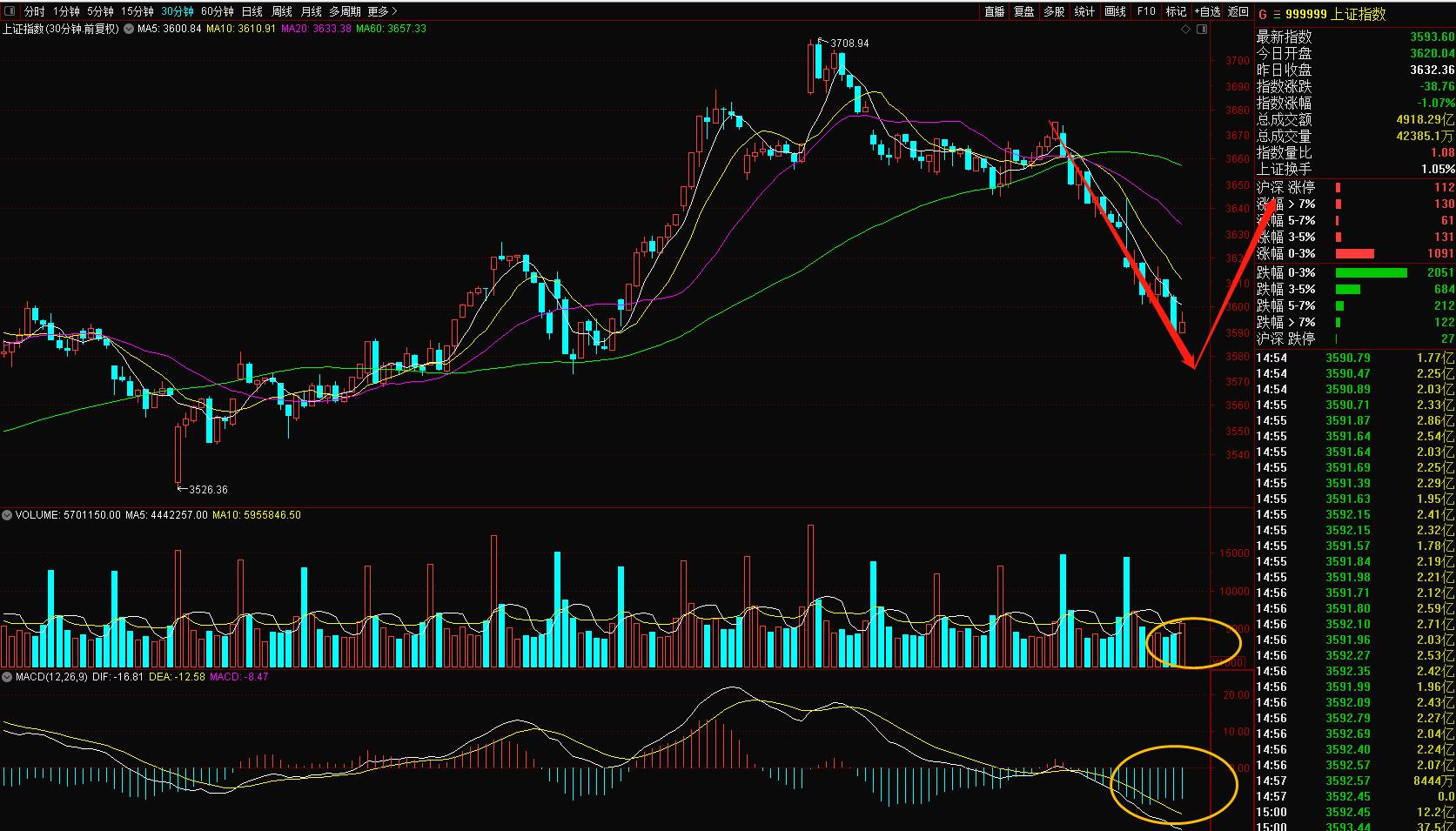Click the 沪深 跌停 row count 27
Screen dimensions: 1456x831
(x=1447, y=338)
